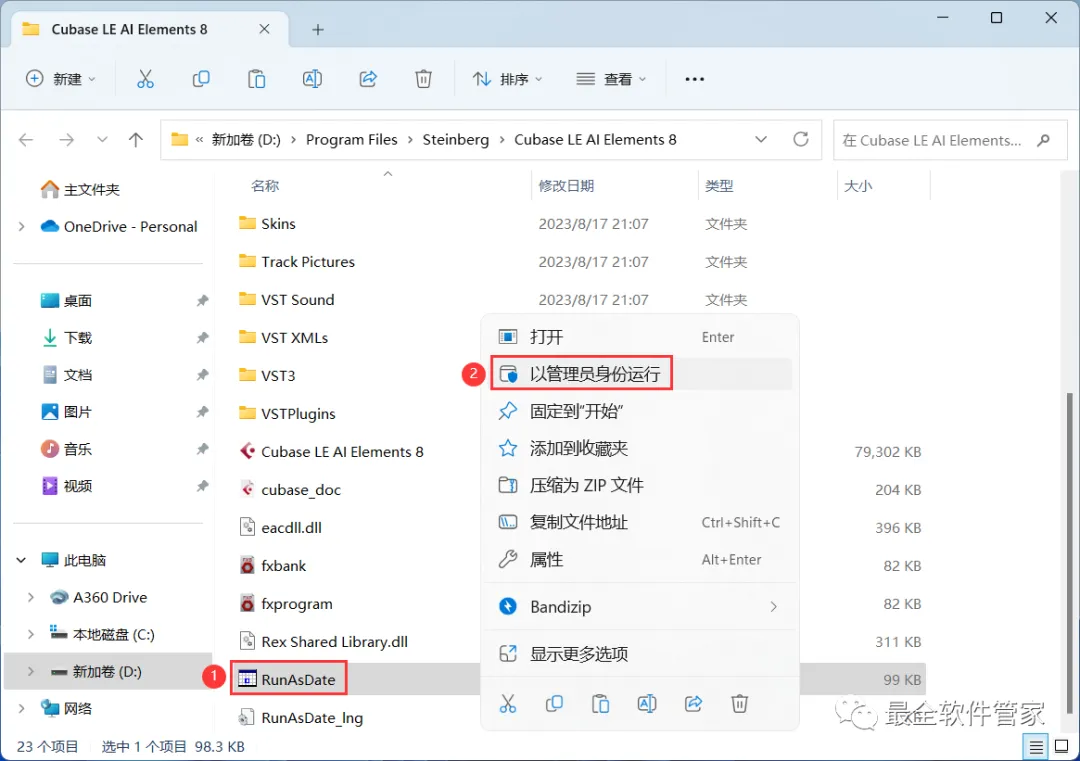Choose 显示更多选项 in the context menu
The image size is (1080, 761).
pos(640,654)
